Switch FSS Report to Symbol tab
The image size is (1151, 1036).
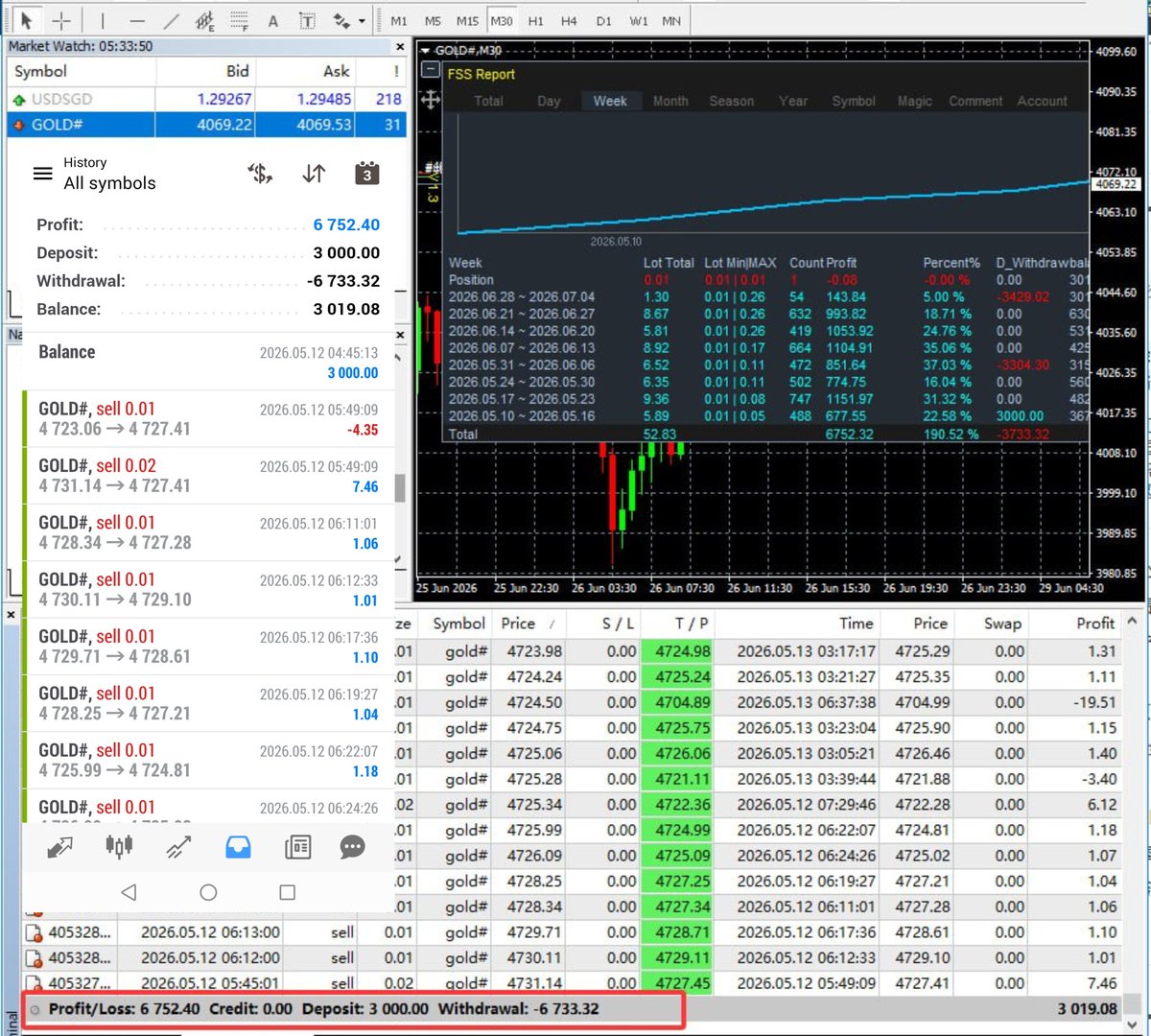click(854, 101)
